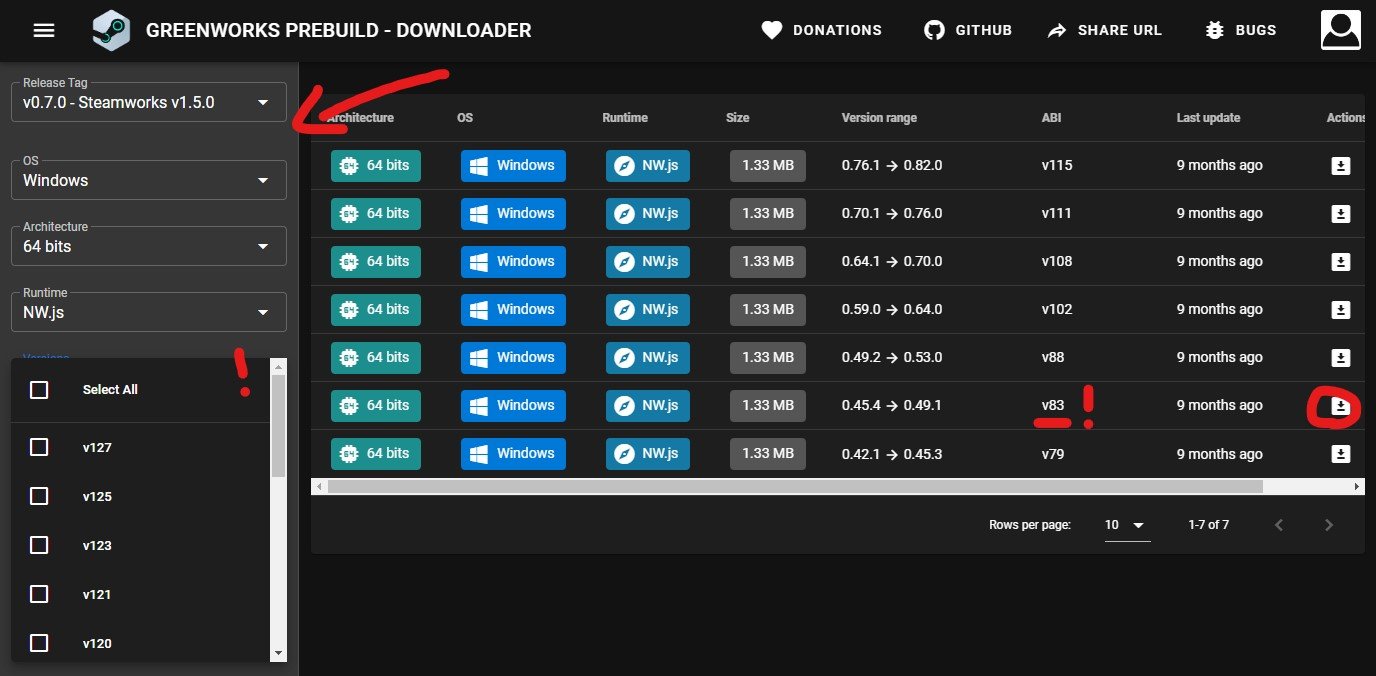Screen dimensions: 1376x676
Task: Check the v120 version checkbox
Action: pos(39,643)
